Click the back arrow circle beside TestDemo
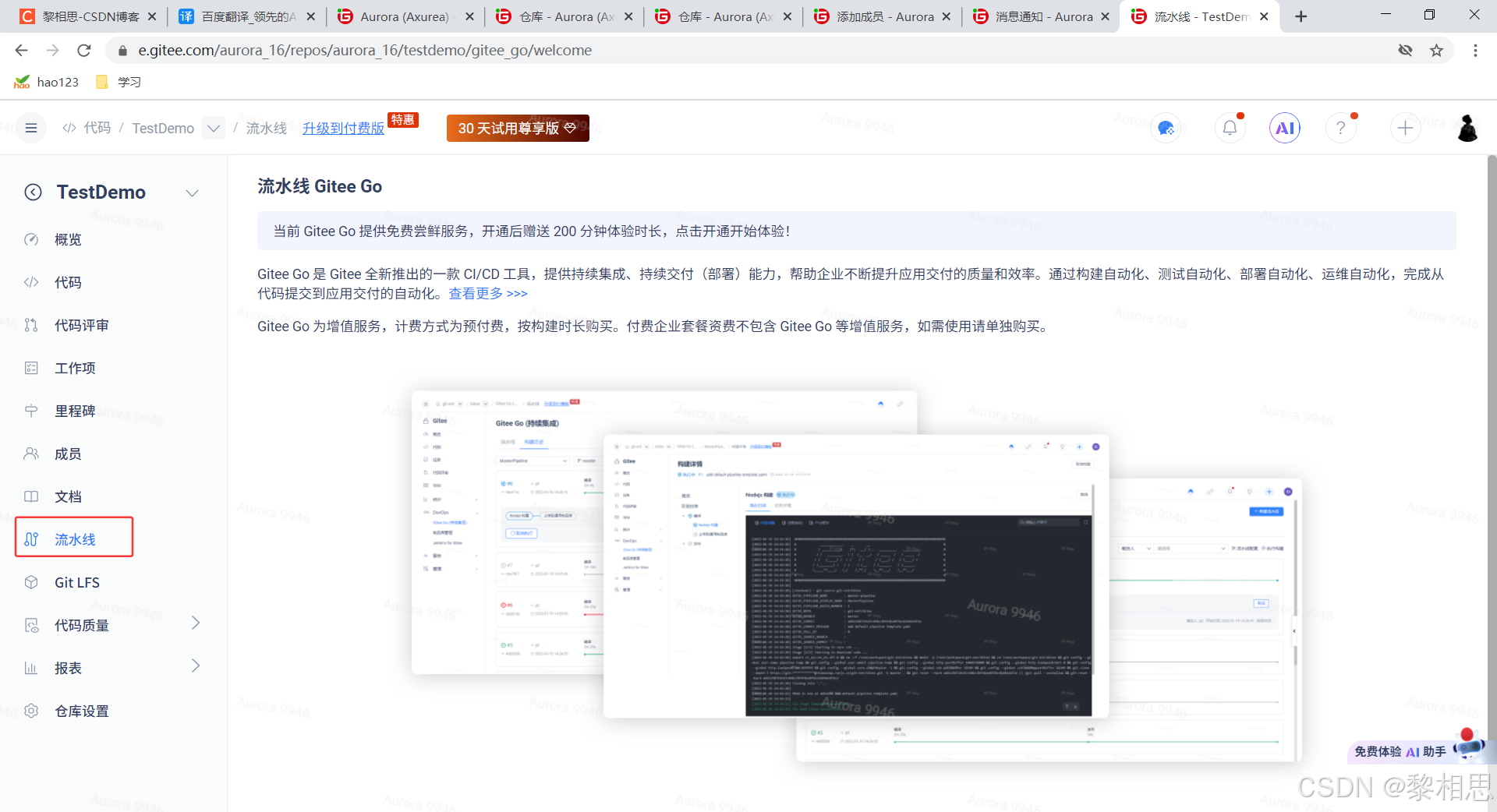Screen dimensions: 1497x812 (33, 192)
